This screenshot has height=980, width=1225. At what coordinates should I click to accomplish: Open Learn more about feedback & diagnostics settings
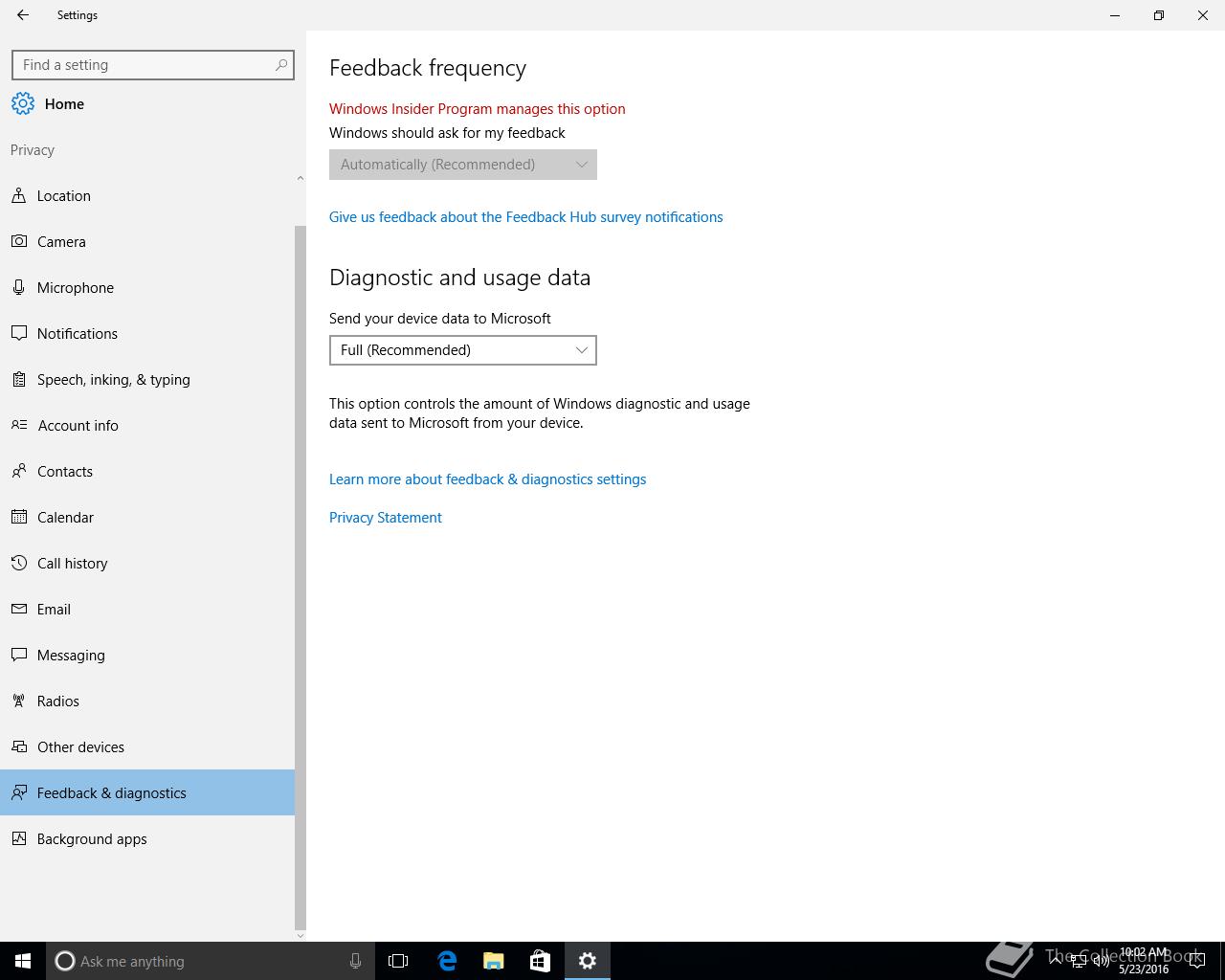[488, 479]
